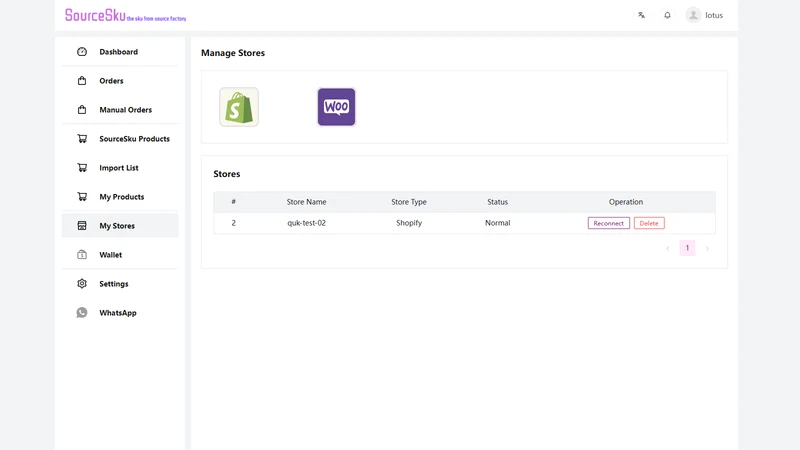Open the Import List page
Viewport: 800px width, 450px height.
point(120,167)
